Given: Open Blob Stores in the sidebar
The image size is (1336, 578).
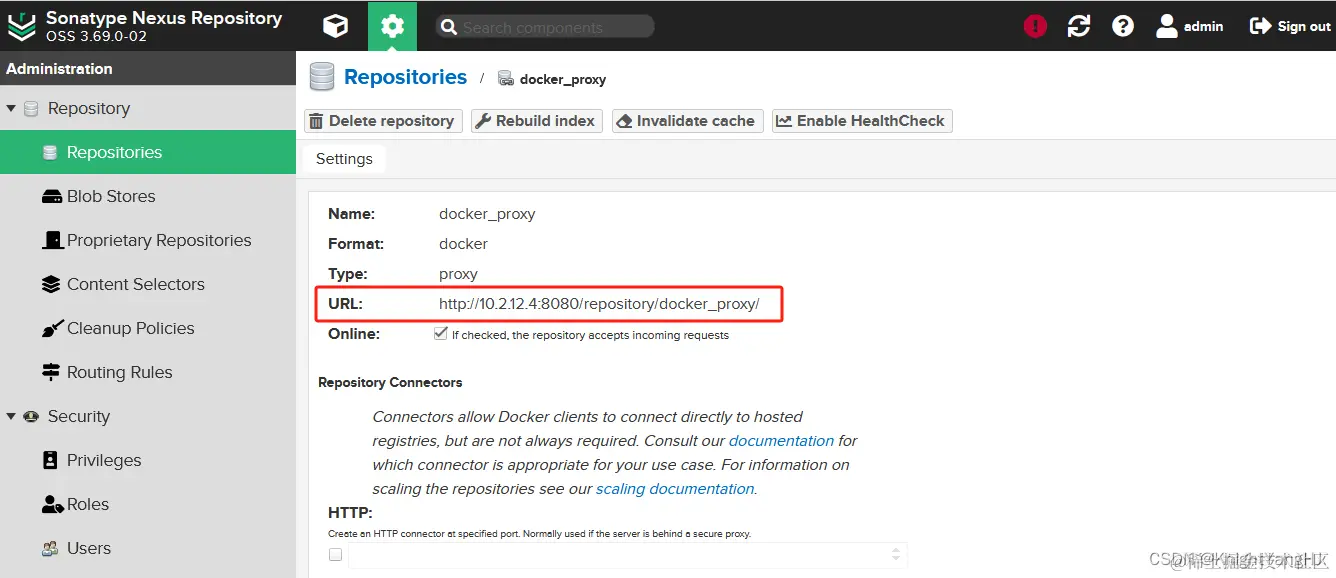Looking at the screenshot, I should pyautogui.click(x=148, y=196).
